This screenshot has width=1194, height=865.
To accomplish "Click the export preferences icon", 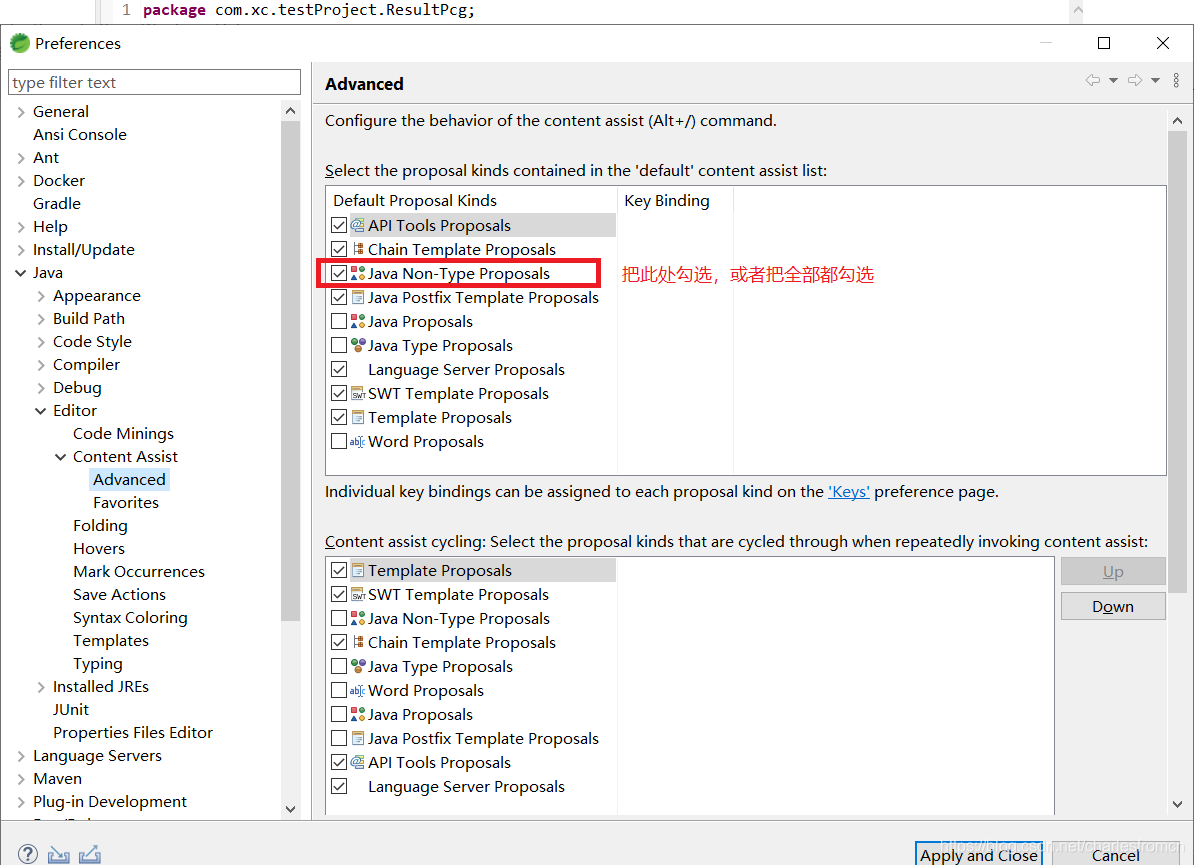I will pos(90,854).
